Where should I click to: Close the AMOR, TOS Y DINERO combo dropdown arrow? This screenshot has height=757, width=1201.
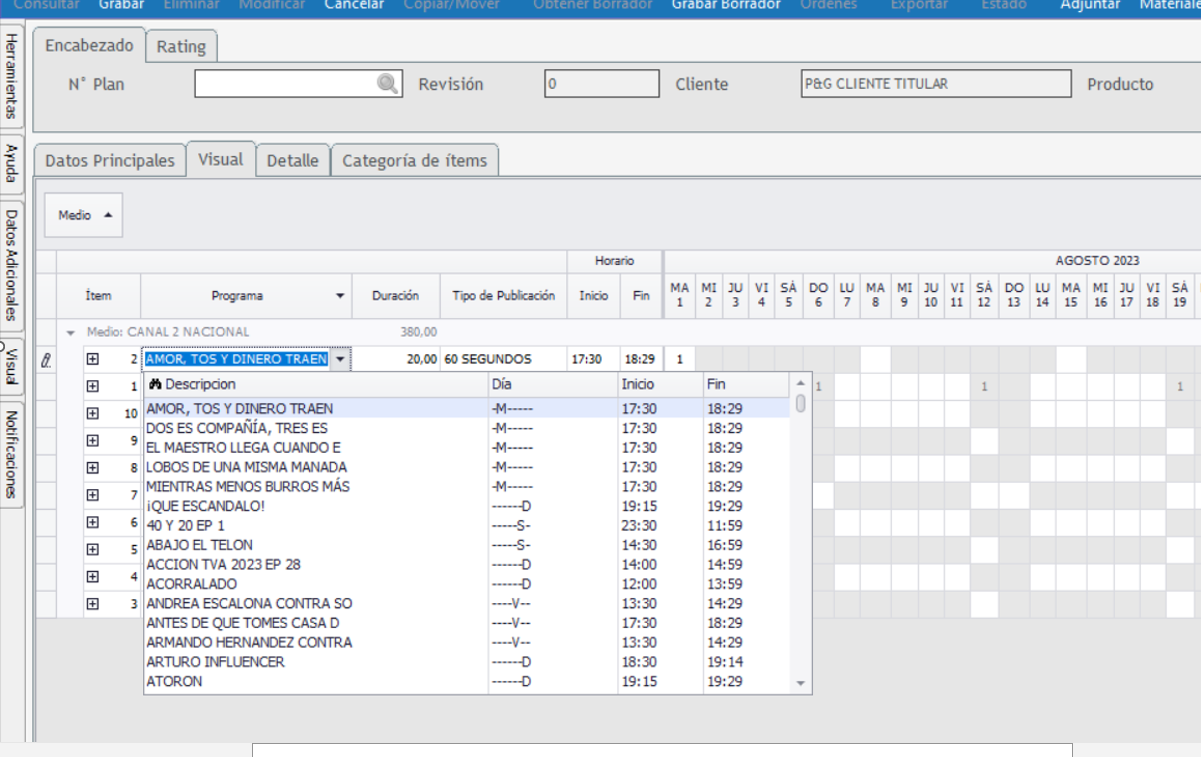coord(341,359)
